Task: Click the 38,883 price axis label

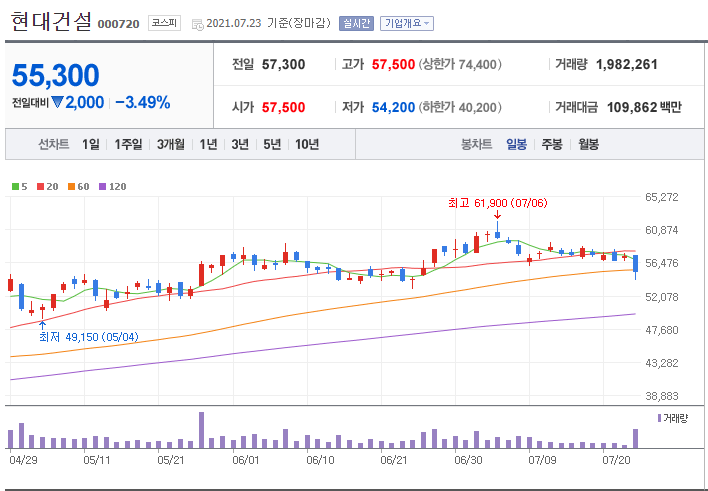Action: pos(661,396)
